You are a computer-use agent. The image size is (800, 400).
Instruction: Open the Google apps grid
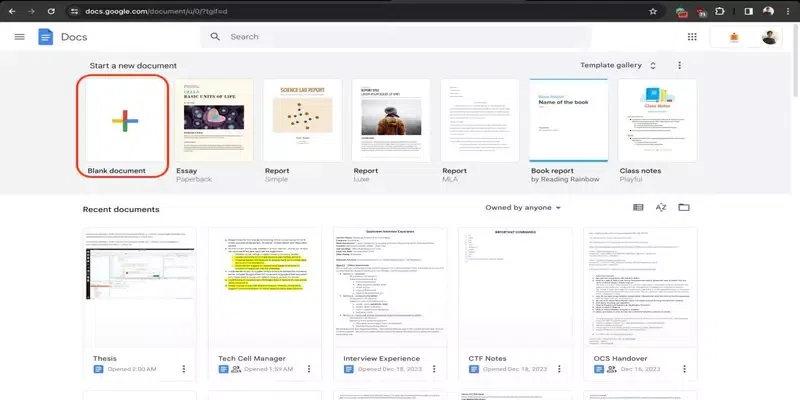(x=692, y=37)
